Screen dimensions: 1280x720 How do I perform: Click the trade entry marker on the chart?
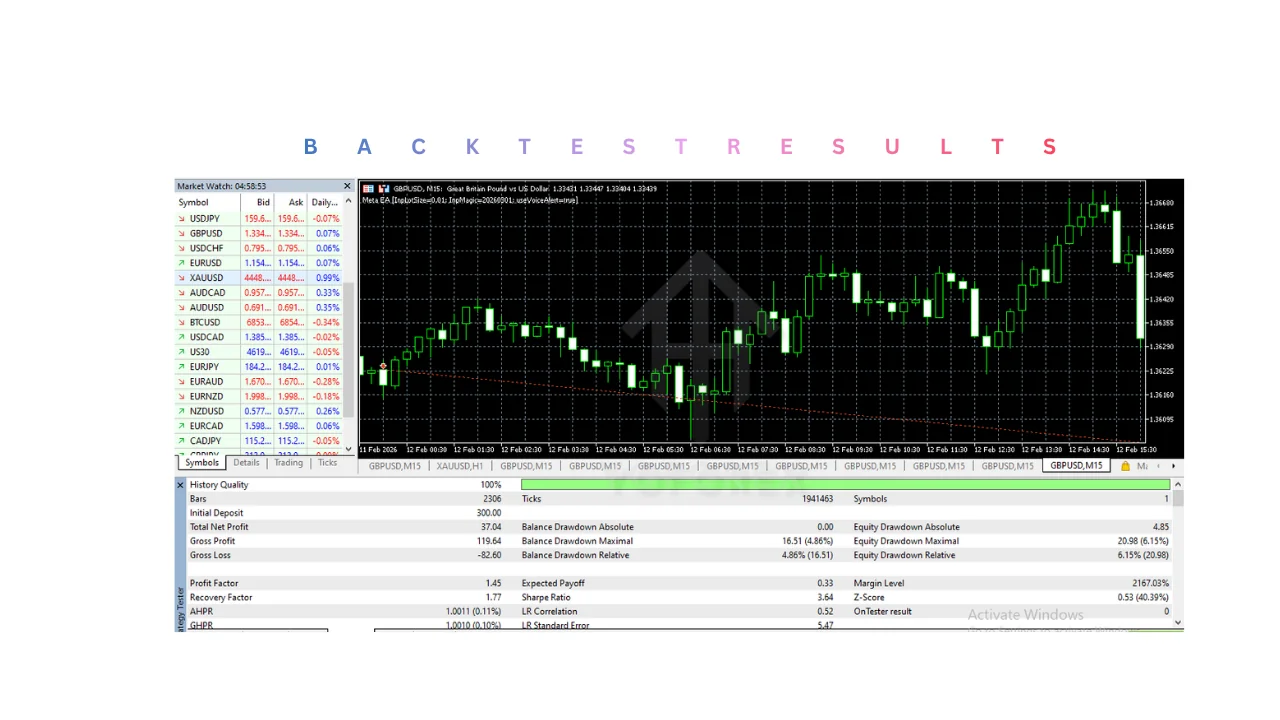point(383,367)
